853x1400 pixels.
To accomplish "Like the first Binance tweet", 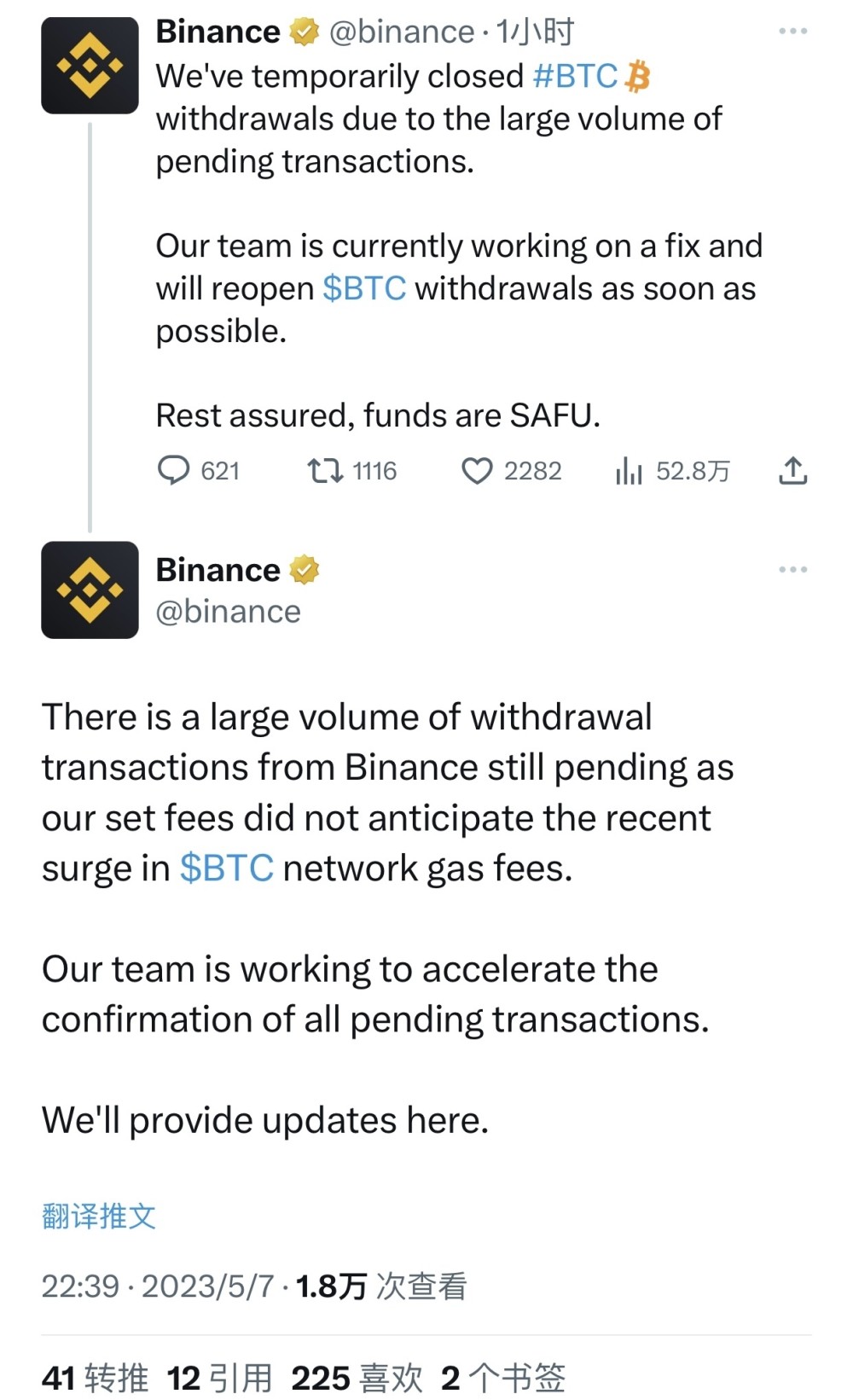I will point(477,470).
